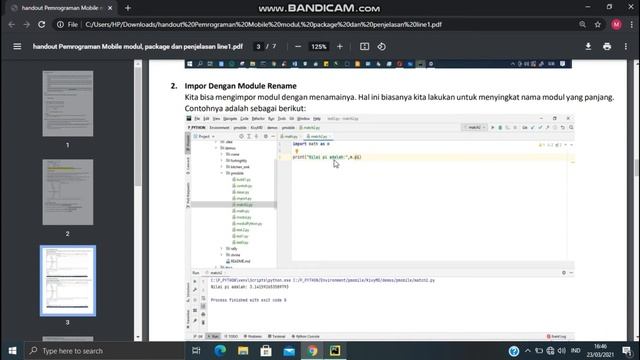Zoom out with the minus button
Image resolution: width=640 pixels, height=360 pixels.
(298, 47)
